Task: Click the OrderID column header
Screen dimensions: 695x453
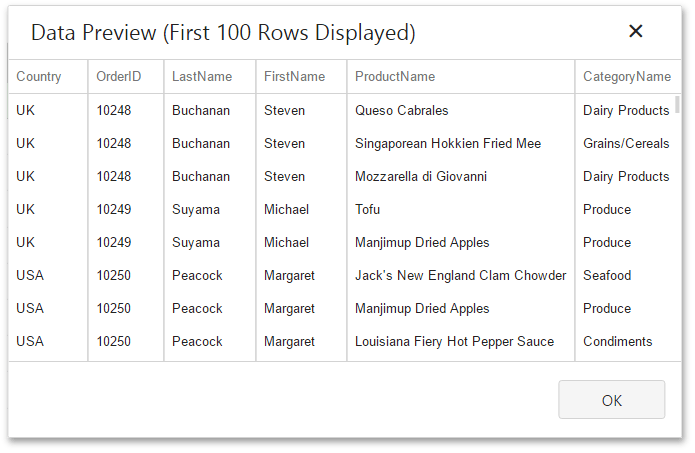Action: [117, 77]
